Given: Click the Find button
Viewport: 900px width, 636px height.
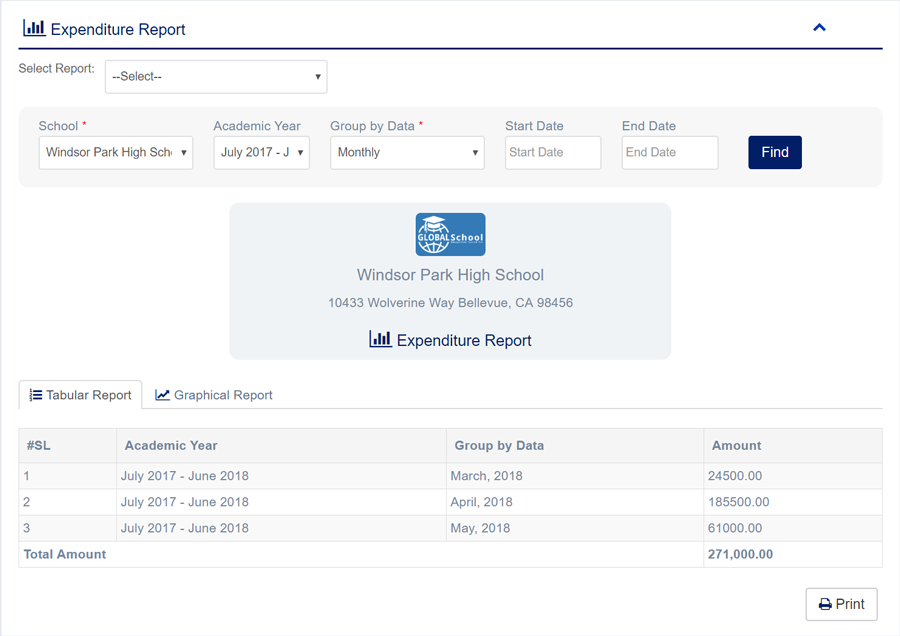Looking at the screenshot, I should [x=775, y=152].
